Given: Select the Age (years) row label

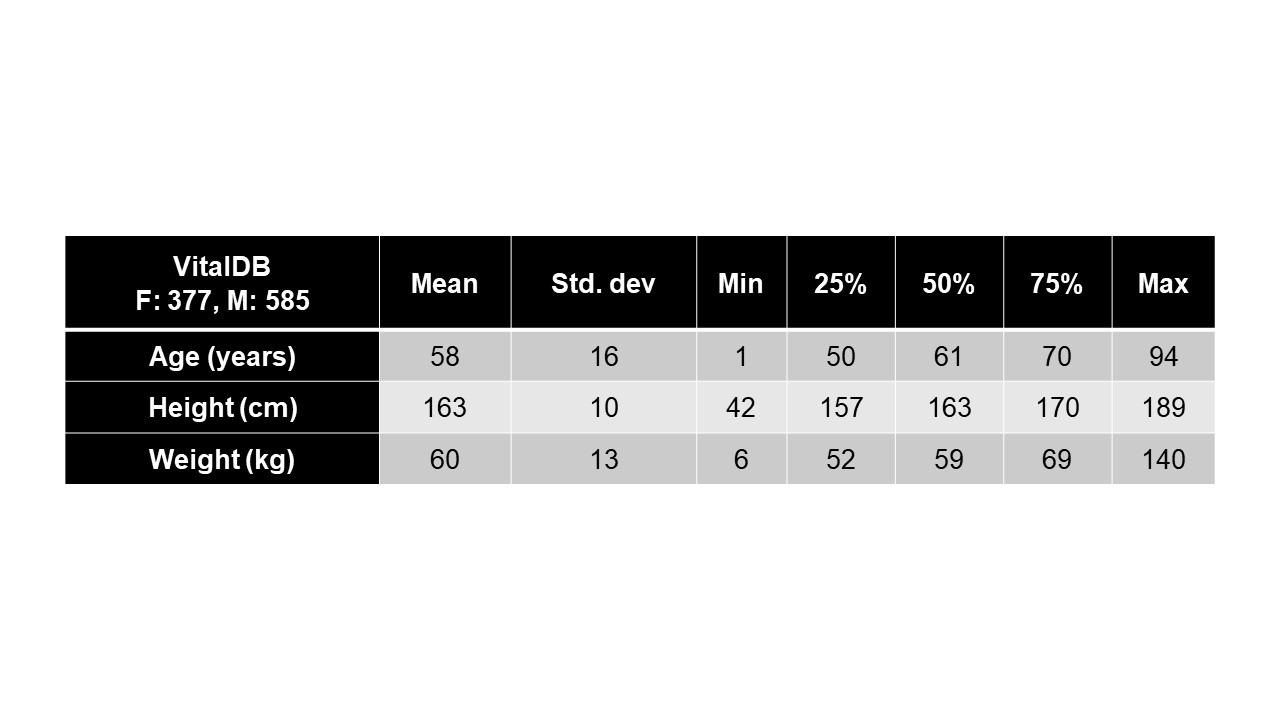Looking at the screenshot, I should coord(222,357).
